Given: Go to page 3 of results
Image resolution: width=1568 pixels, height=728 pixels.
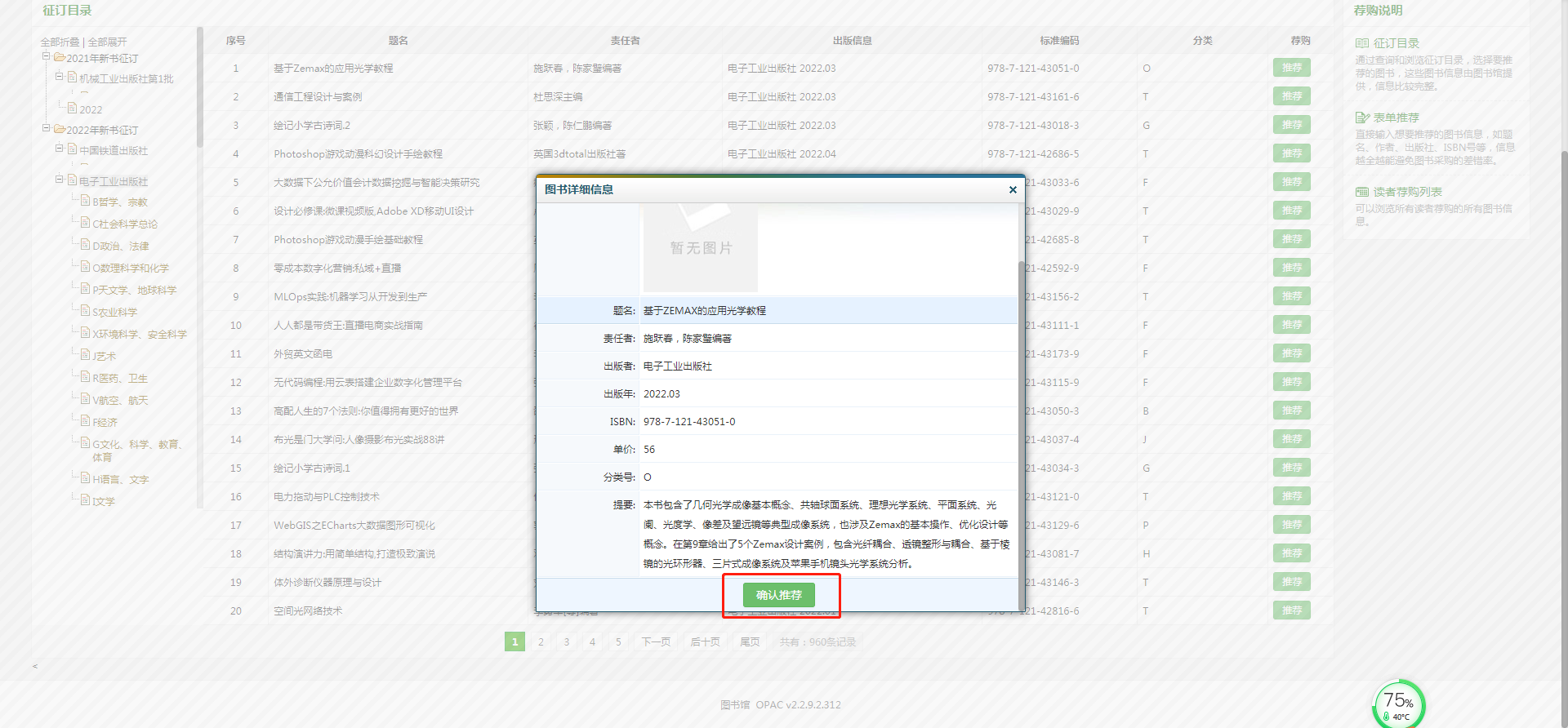Looking at the screenshot, I should point(567,642).
